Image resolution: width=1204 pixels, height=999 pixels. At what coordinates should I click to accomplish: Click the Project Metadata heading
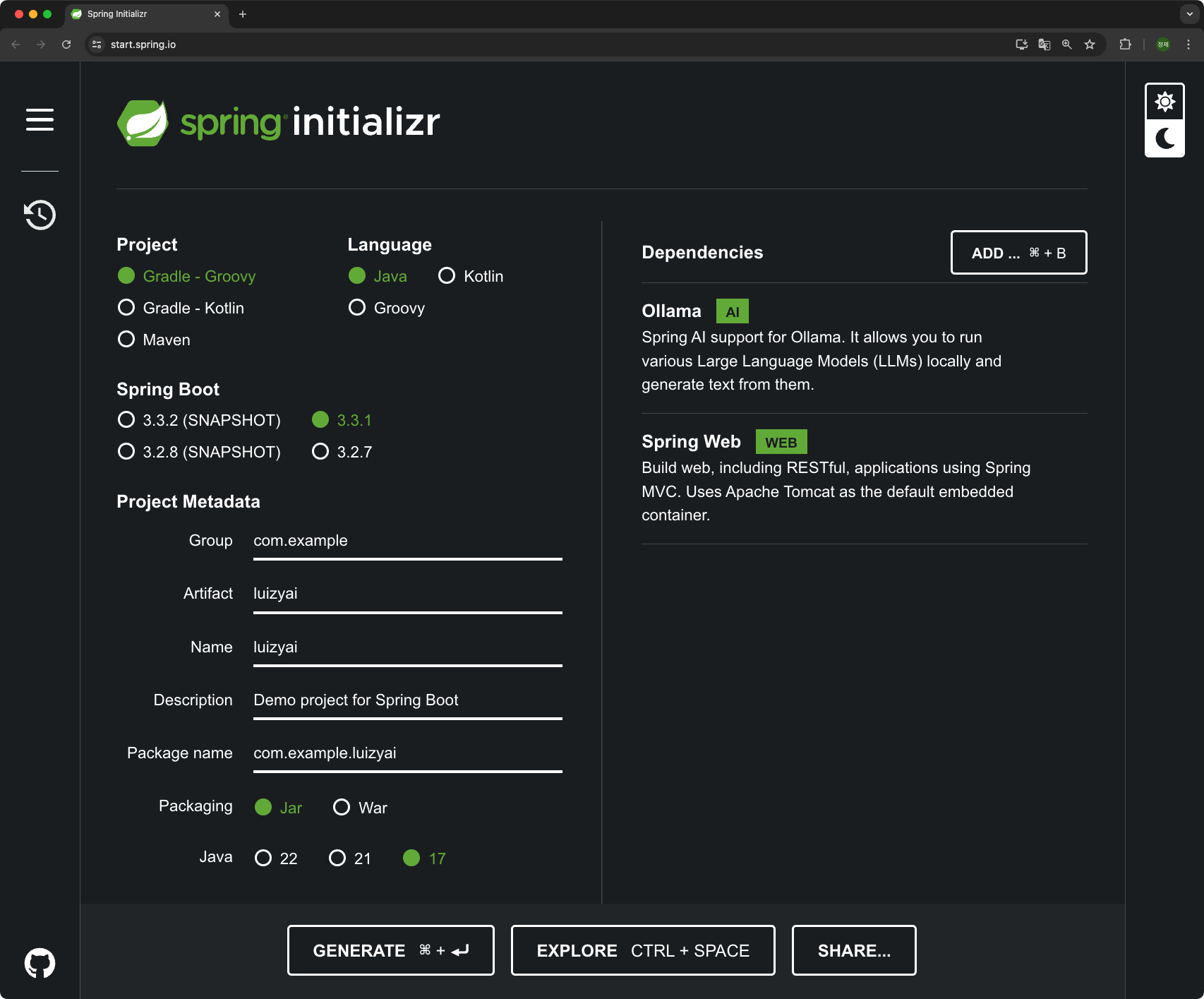click(188, 501)
